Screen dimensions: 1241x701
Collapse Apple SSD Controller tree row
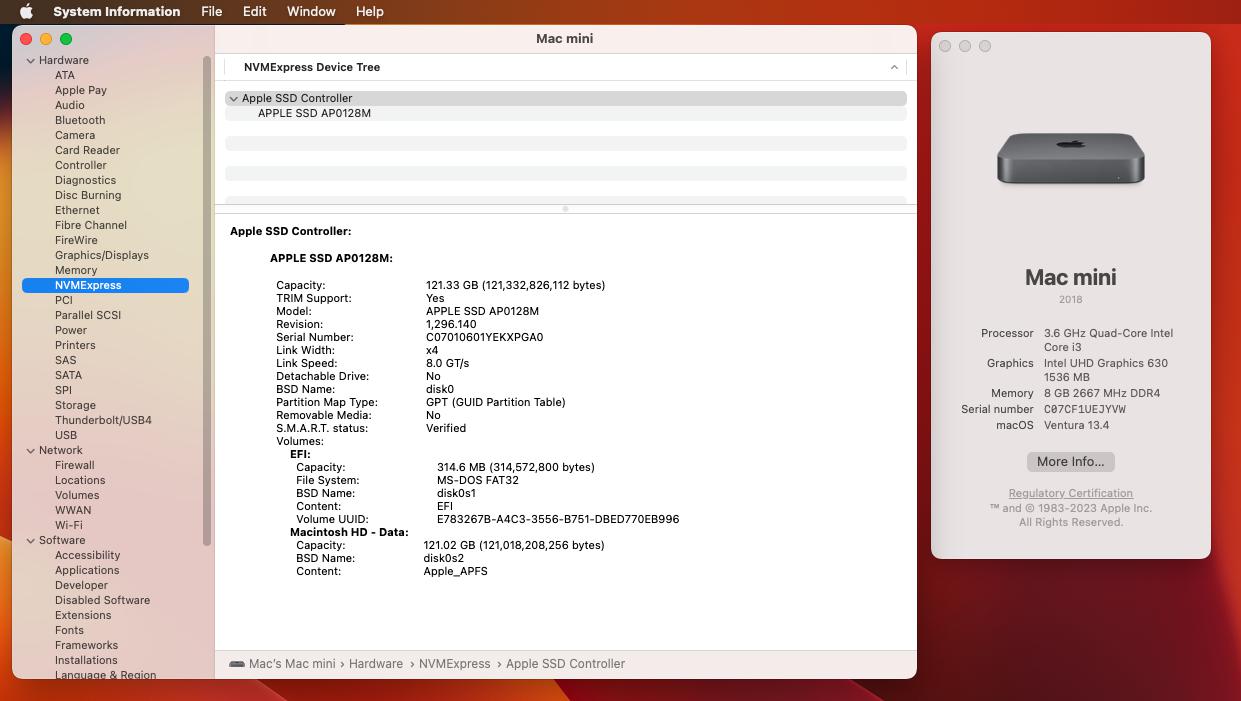pos(233,98)
